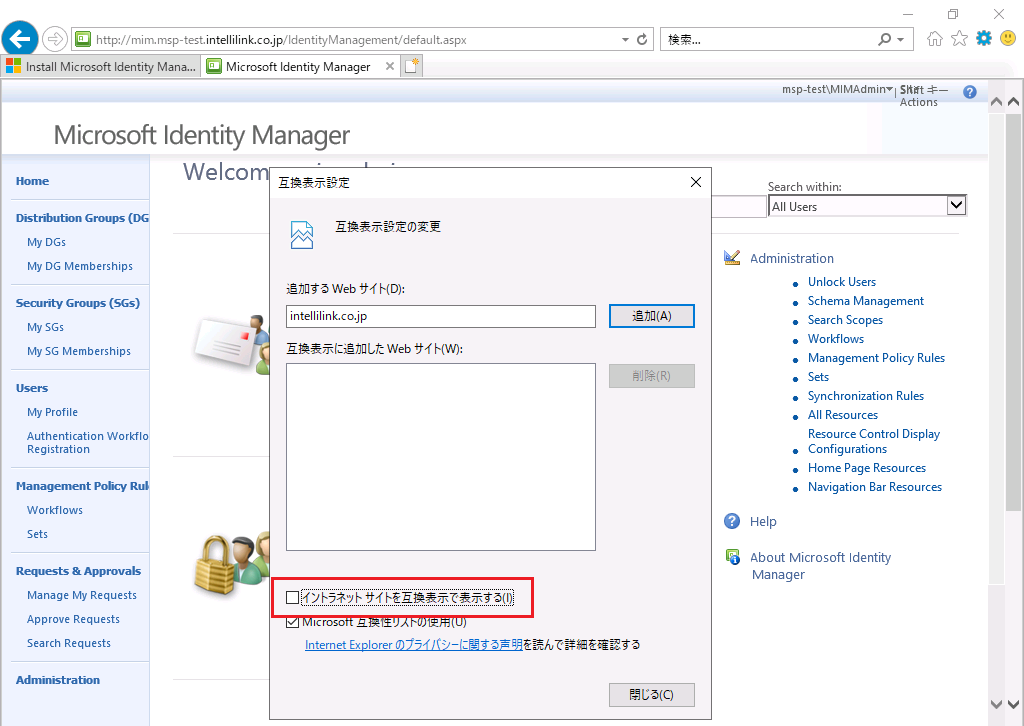This screenshot has width=1024, height=726.
Task: Open the blue help question mark icon
Action: coord(970,92)
